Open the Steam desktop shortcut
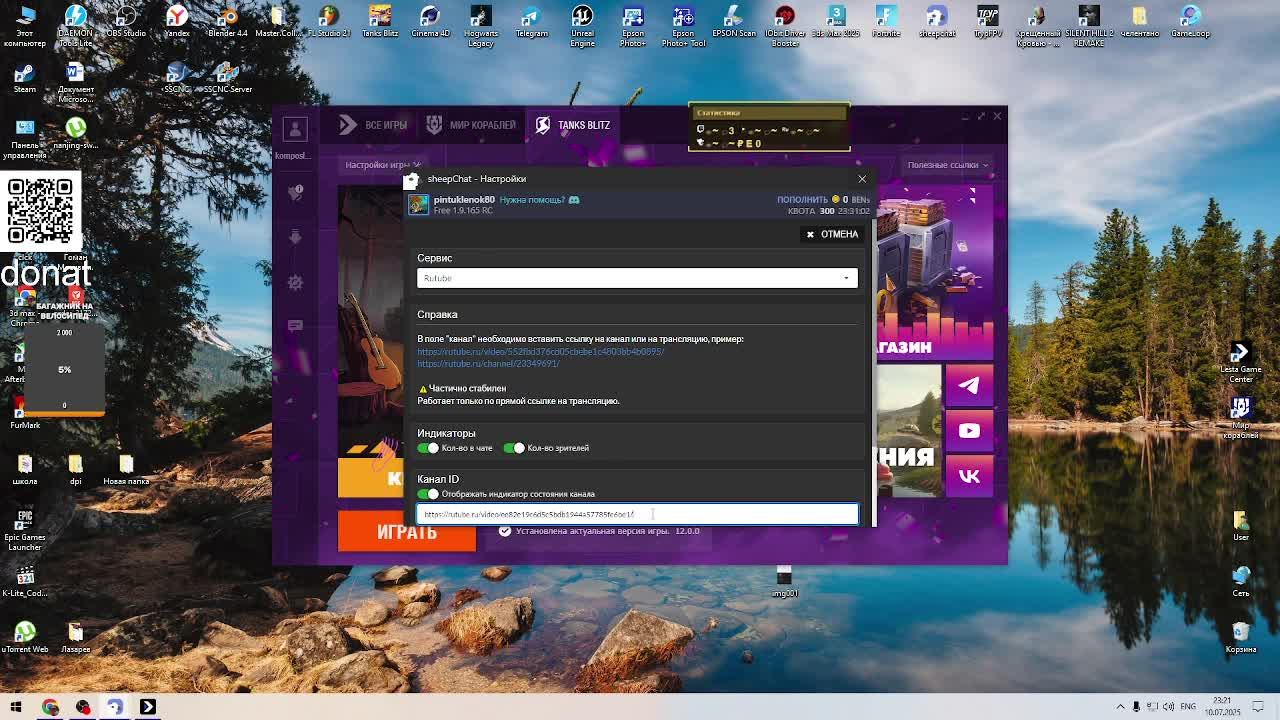 point(25,78)
